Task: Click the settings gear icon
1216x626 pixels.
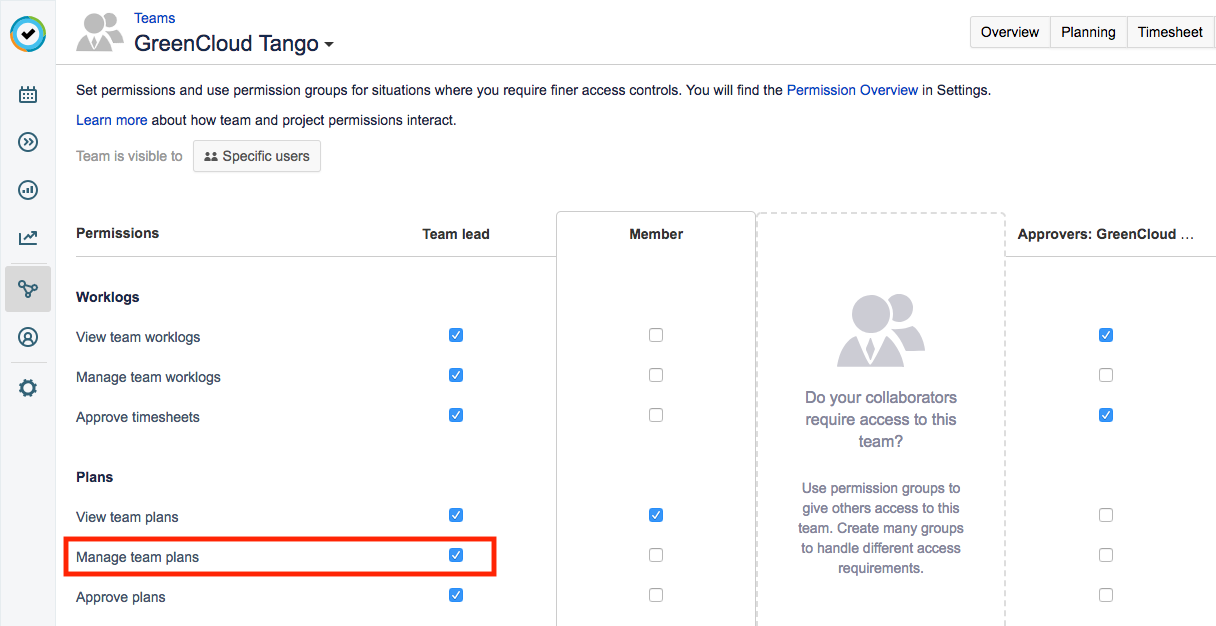Action: click(27, 387)
